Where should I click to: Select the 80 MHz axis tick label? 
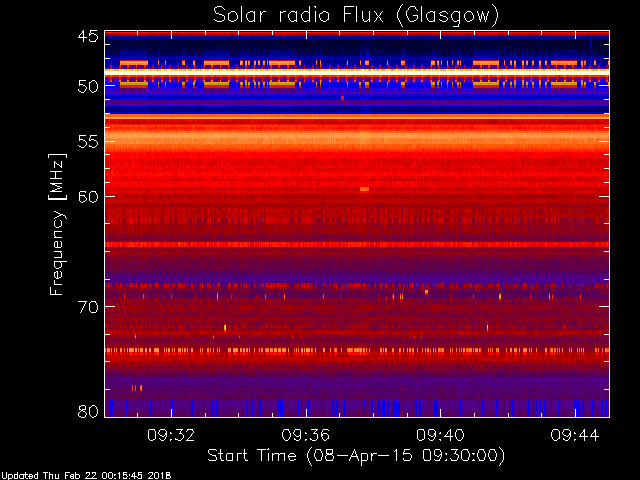click(88, 411)
